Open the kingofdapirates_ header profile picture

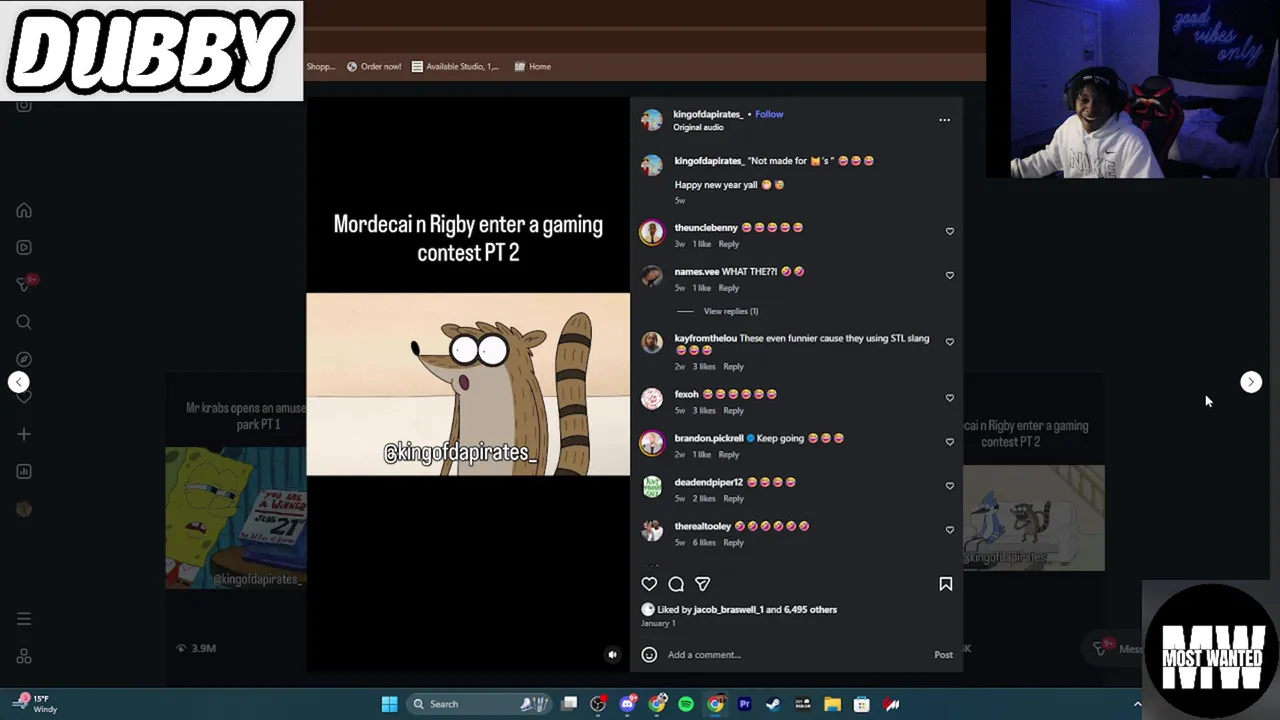652,120
